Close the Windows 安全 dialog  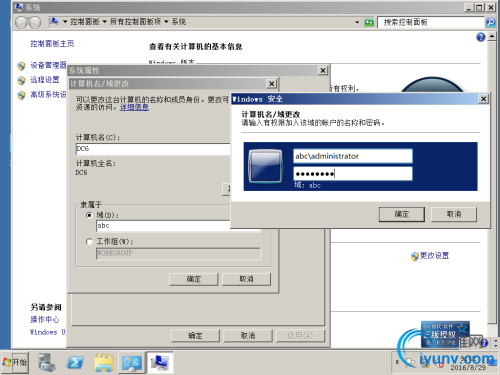(483, 99)
